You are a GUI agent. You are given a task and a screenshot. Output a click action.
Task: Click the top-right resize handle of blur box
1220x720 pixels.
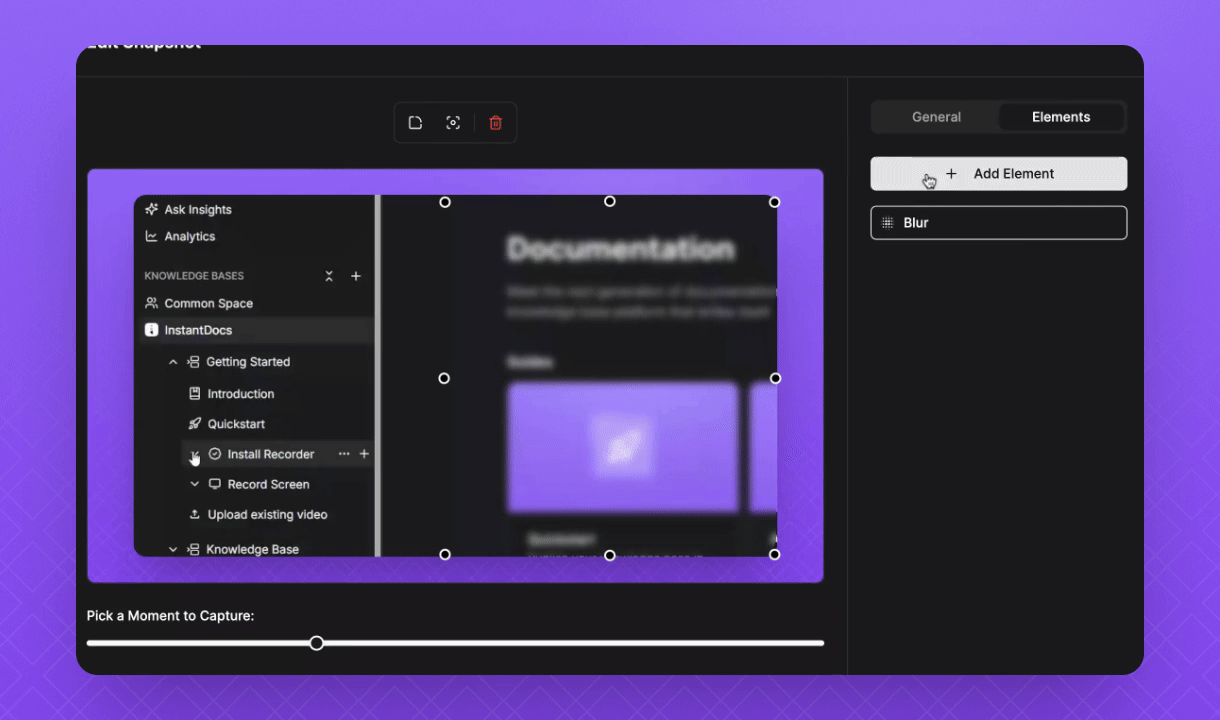[x=774, y=202]
